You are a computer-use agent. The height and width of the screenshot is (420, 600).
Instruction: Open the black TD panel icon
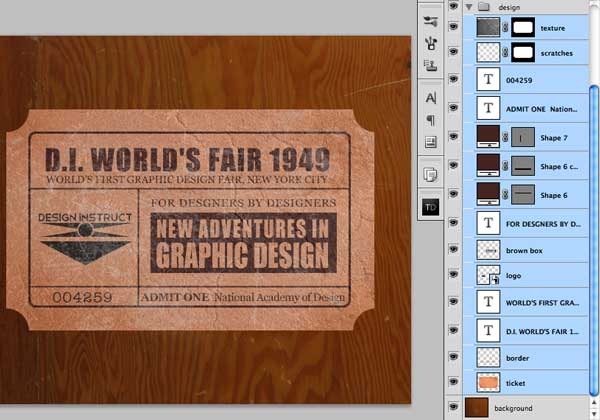(x=431, y=207)
